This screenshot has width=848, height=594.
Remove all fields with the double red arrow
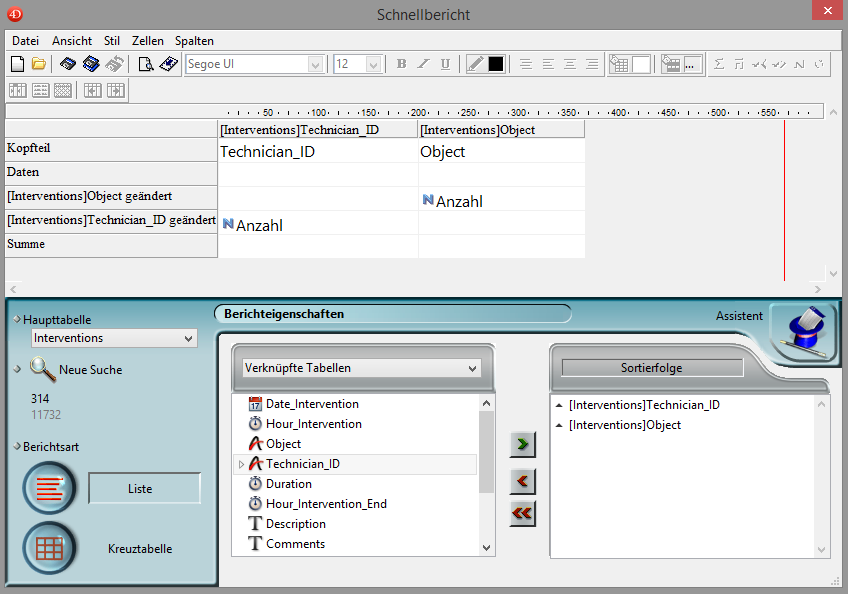(x=522, y=514)
